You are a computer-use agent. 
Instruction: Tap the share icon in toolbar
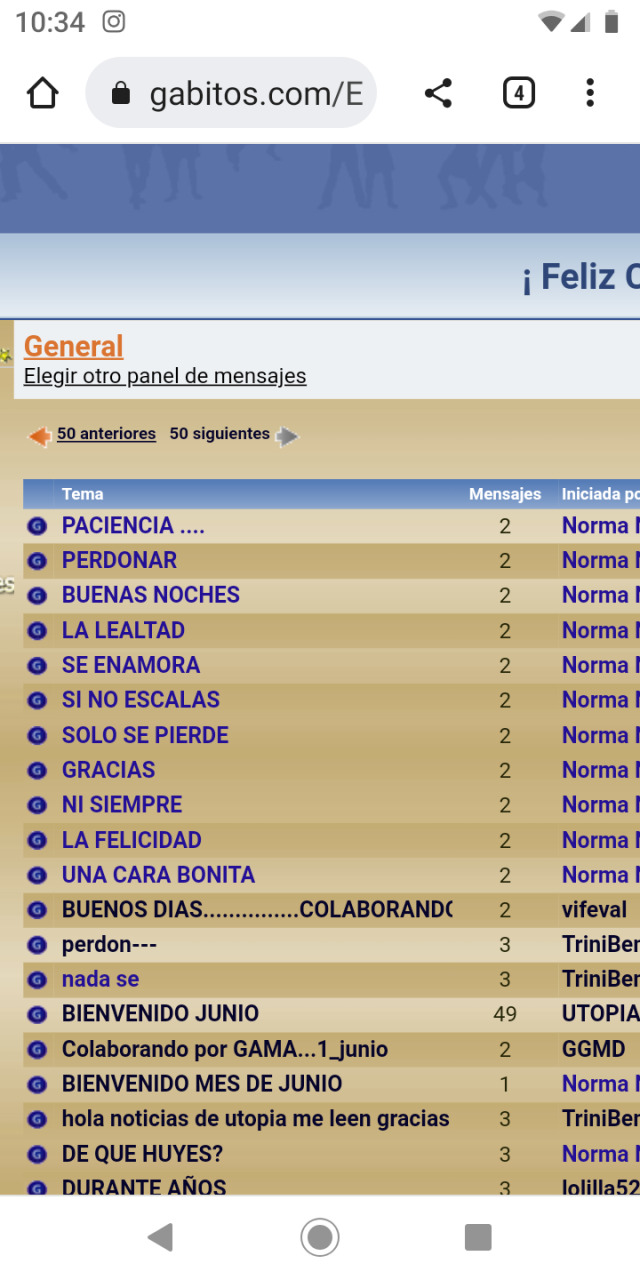[x=438, y=94]
